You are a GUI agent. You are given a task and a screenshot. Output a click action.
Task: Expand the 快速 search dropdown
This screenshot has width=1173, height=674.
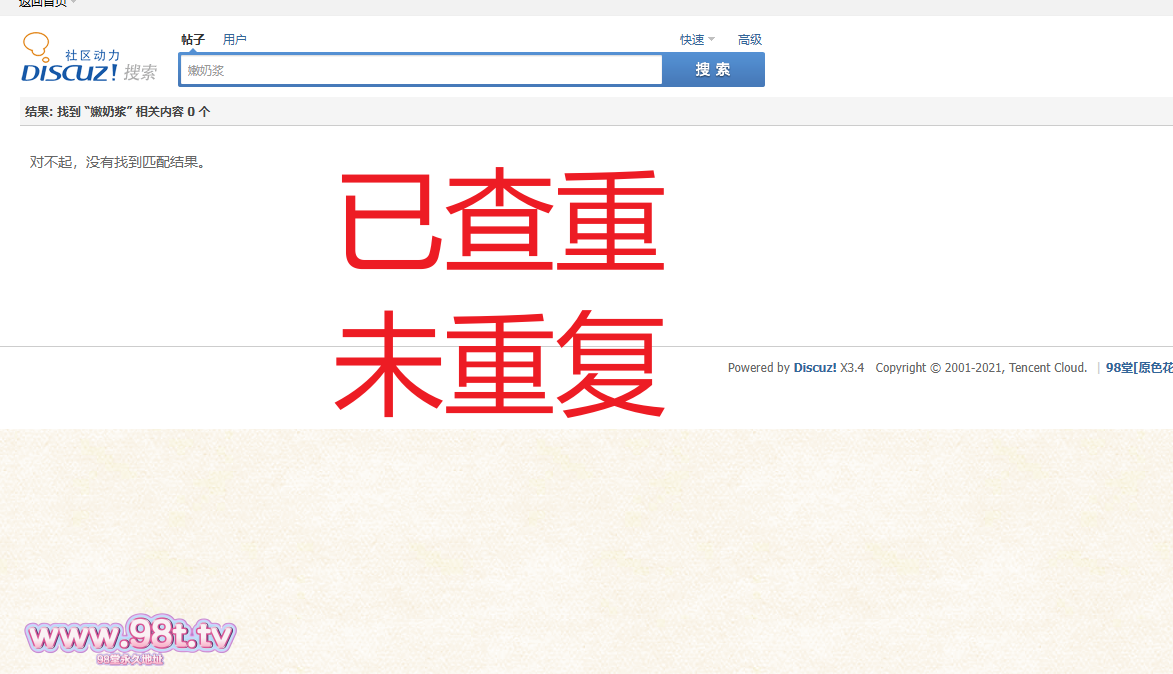(x=692, y=40)
